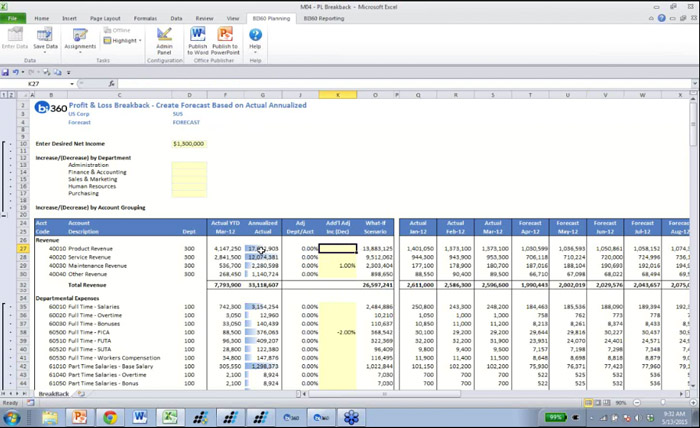700x428 pixels.
Task: Click the Desired Net Income cell
Action: (188, 143)
